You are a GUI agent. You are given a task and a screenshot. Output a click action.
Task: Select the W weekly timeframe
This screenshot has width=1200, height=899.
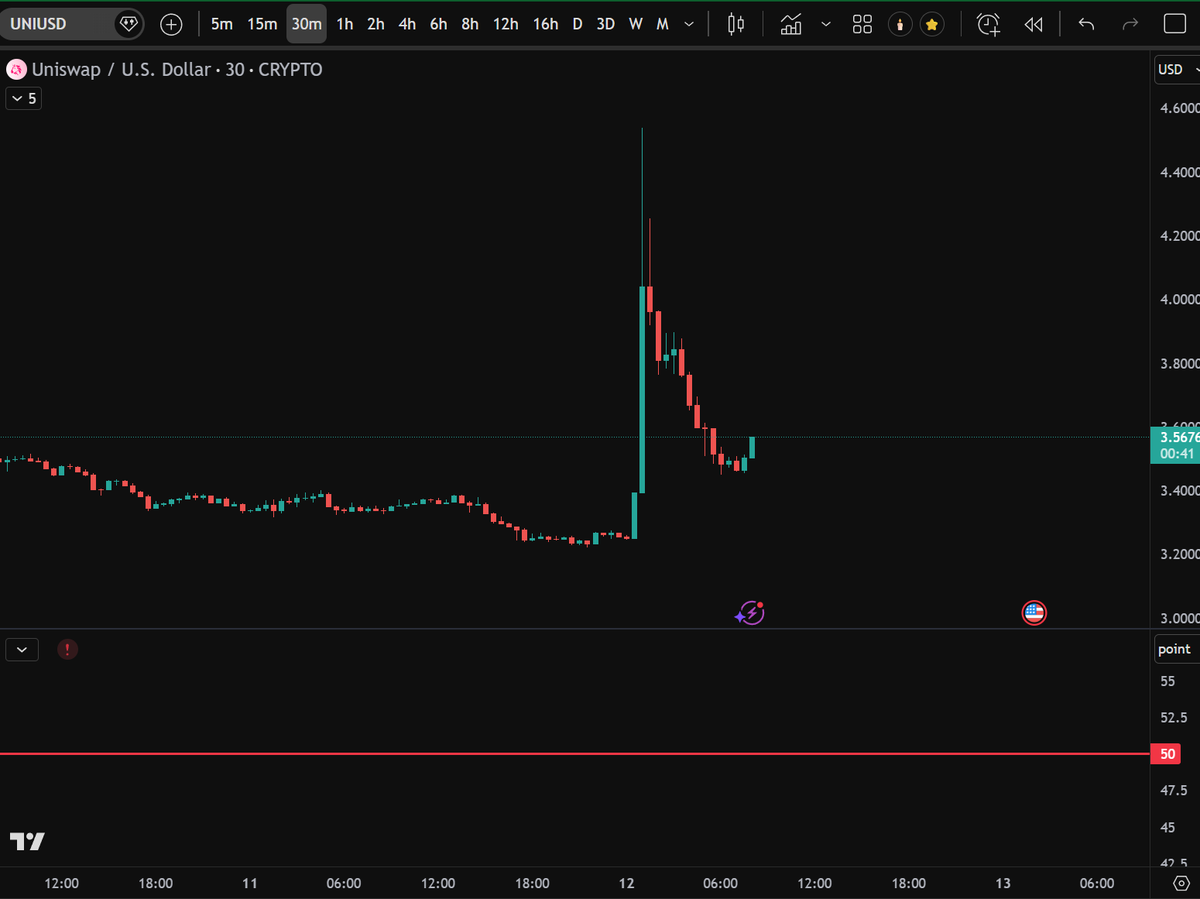point(635,24)
